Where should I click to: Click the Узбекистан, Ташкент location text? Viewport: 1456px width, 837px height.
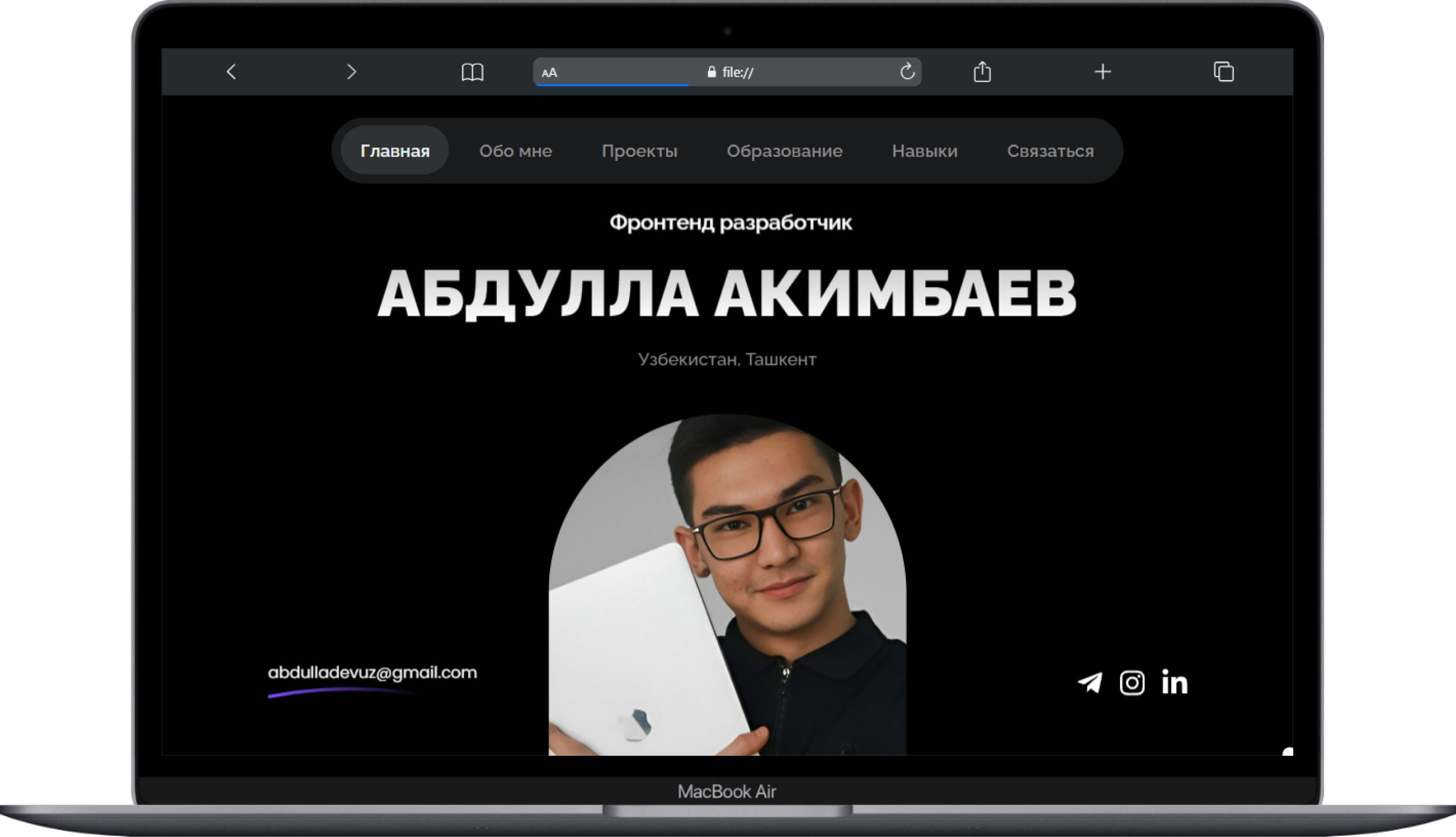(727, 359)
